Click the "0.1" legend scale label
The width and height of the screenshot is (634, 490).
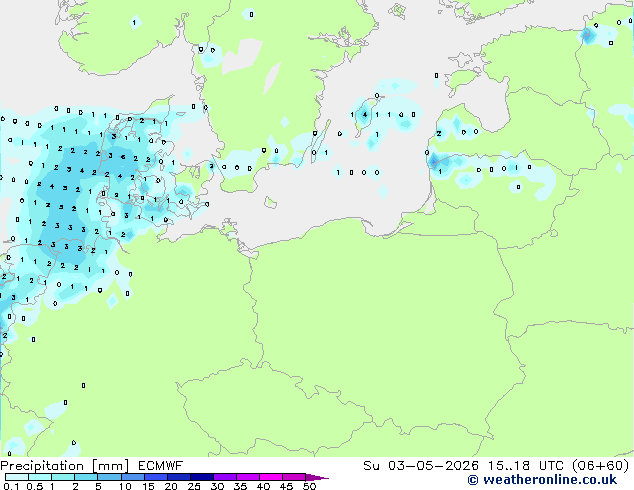11,486
